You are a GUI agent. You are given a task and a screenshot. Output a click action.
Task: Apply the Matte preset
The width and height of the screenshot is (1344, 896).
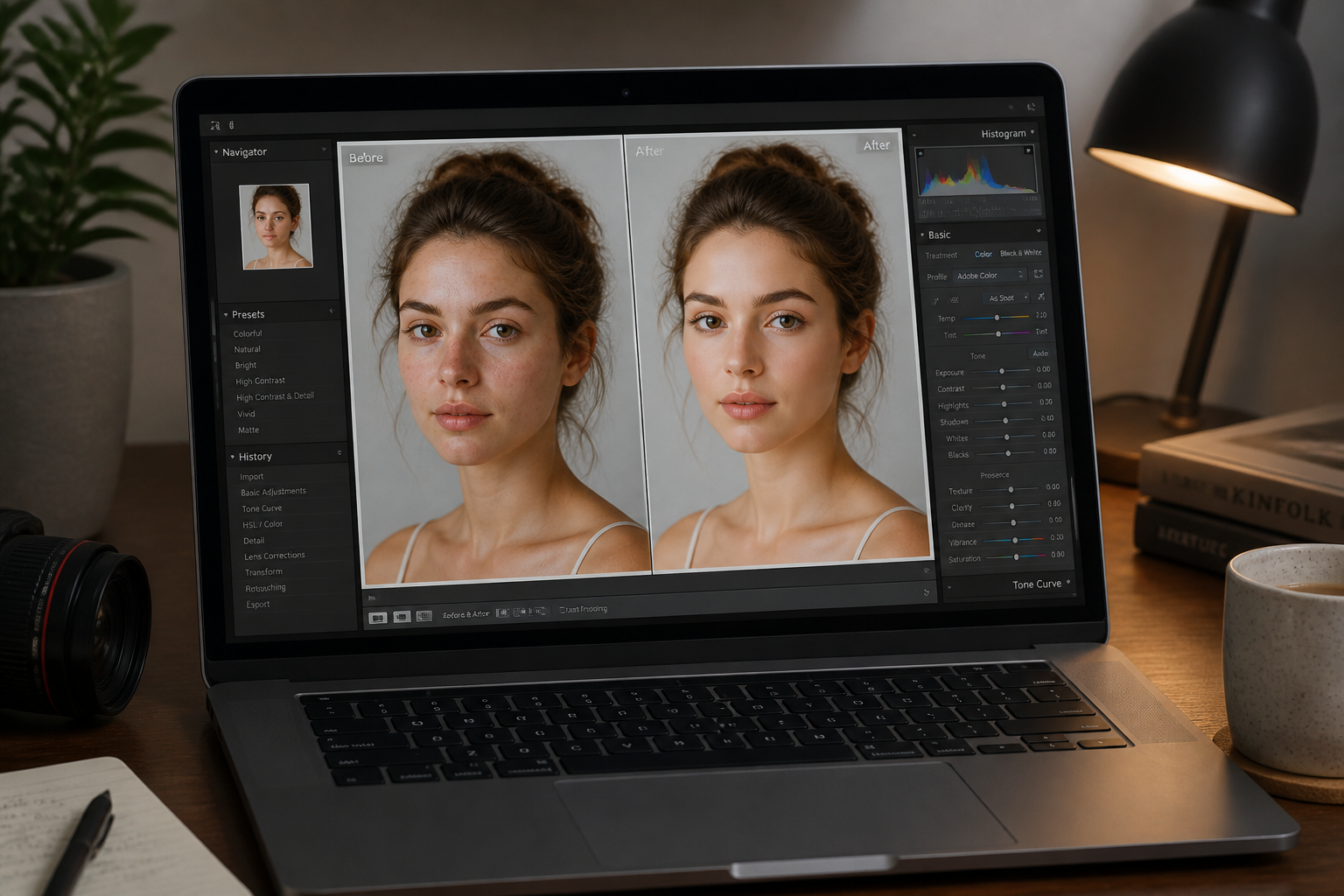tap(248, 430)
